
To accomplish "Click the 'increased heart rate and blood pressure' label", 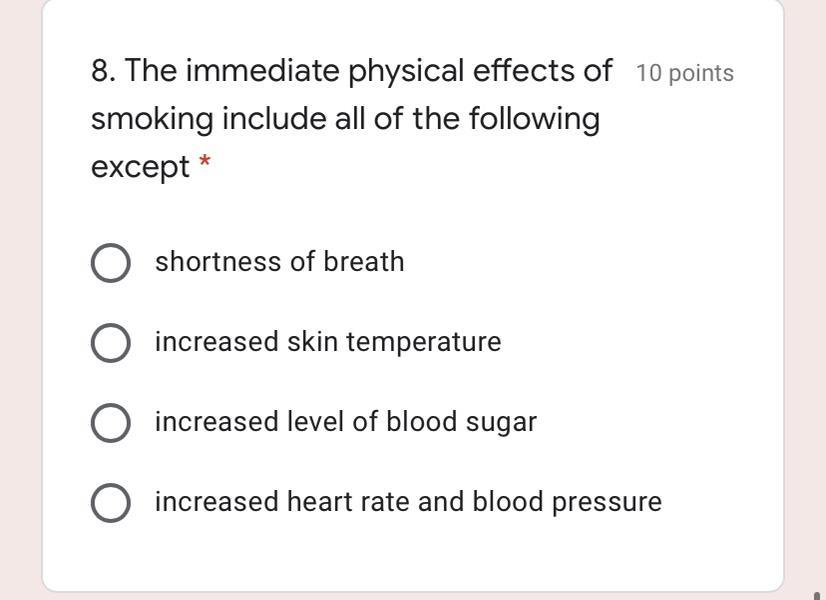I will click(408, 502).
